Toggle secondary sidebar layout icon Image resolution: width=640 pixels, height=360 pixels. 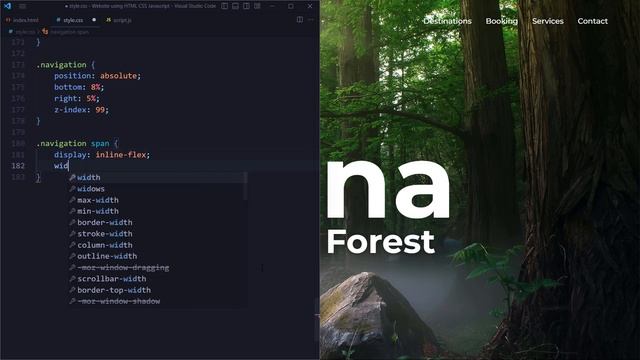[247, 6]
